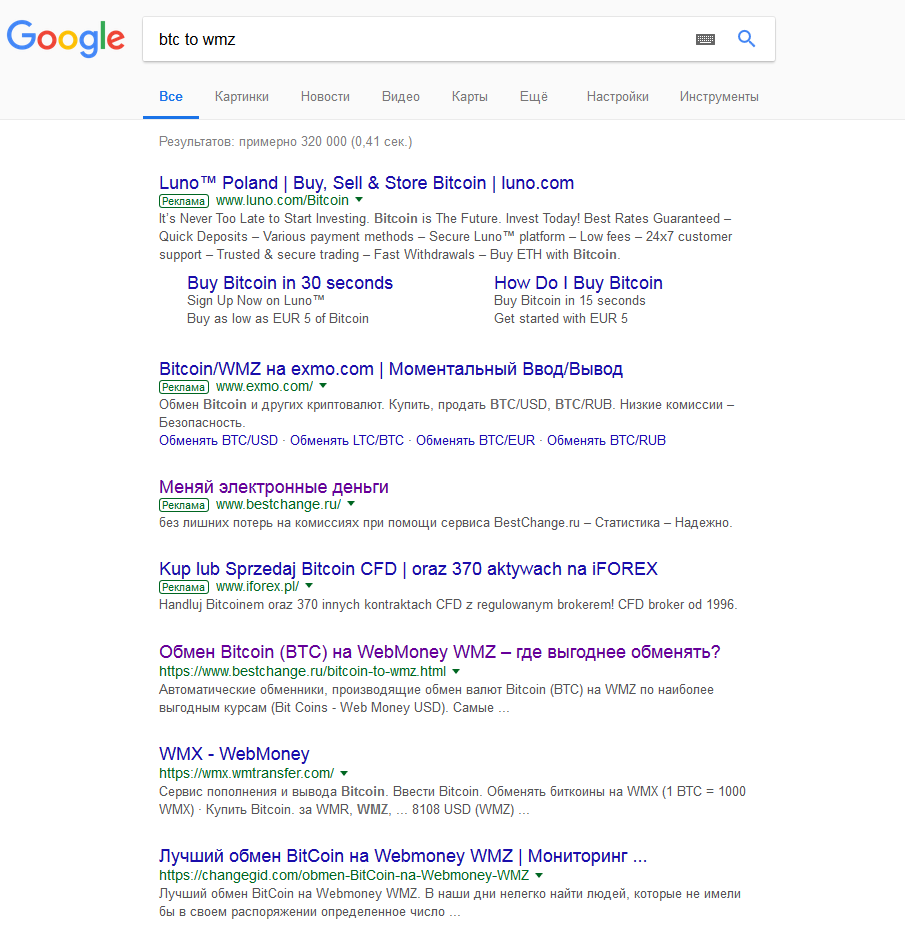Open the 'Обмен Bitcoin (BTC) на WebMoney WMZ' result
The height and width of the screenshot is (939, 905).
(440, 652)
